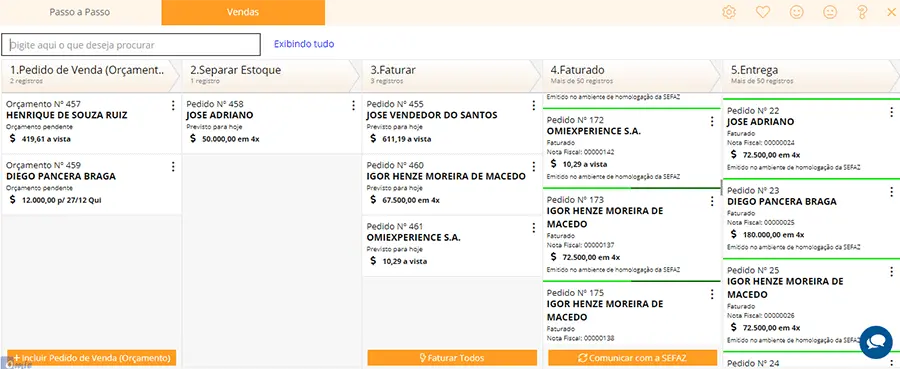Screen dimensions: 900x369
Task: Select stage 3.Faturar header
Action: click(451, 75)
